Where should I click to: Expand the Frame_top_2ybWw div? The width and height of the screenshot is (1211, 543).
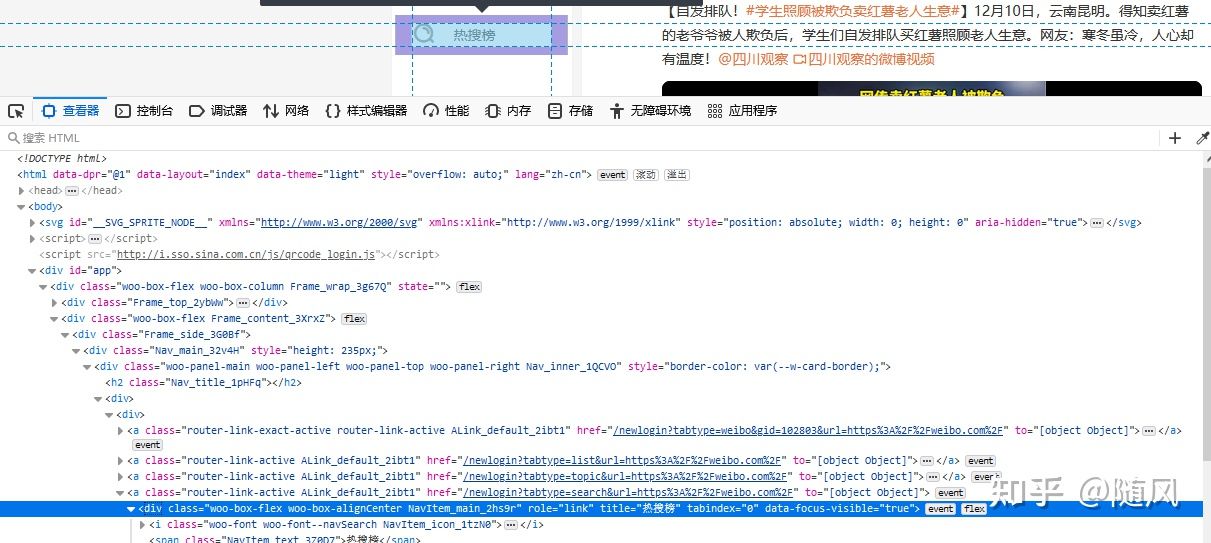[54, 303]
